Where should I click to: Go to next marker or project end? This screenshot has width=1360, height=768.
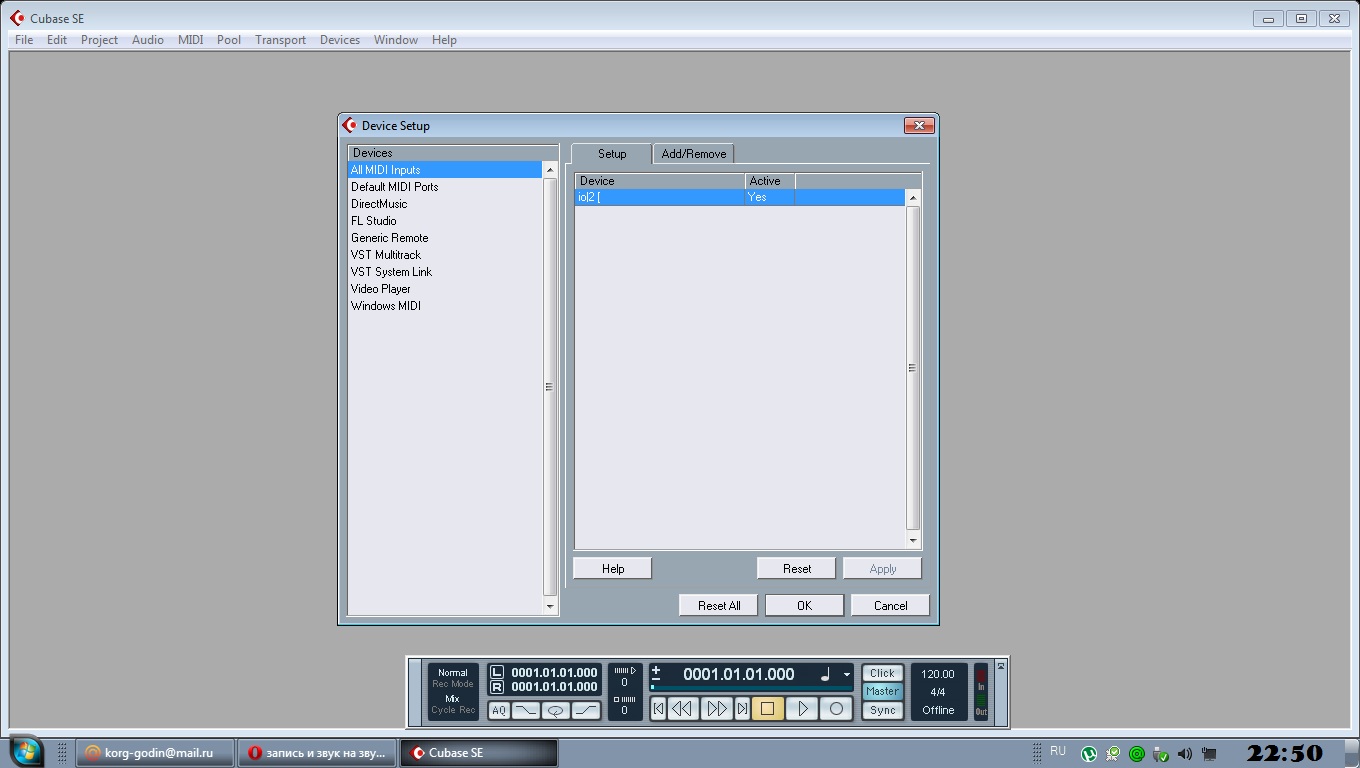[x=742, y=709]
